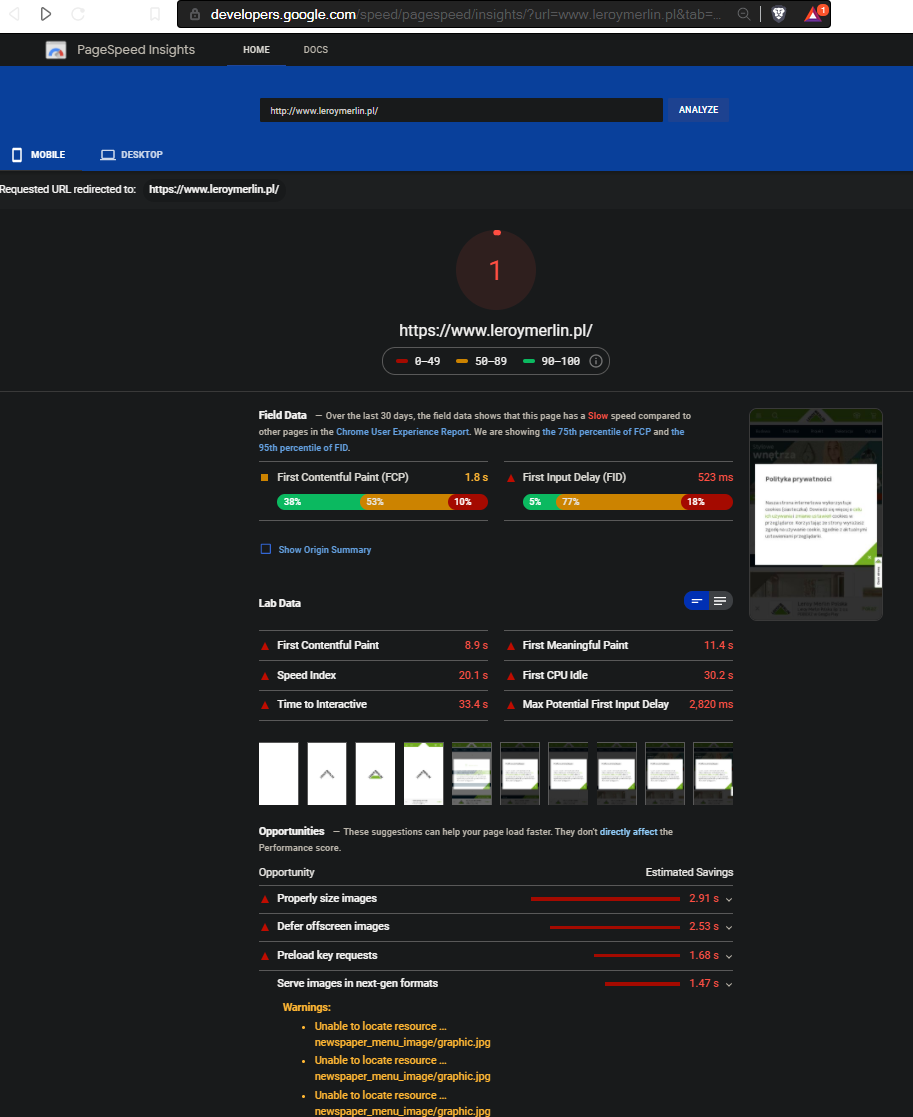Switch Lab Data to compact view
The height and width of the screenshot is (1117, 913).
click(x=696, y=601)
